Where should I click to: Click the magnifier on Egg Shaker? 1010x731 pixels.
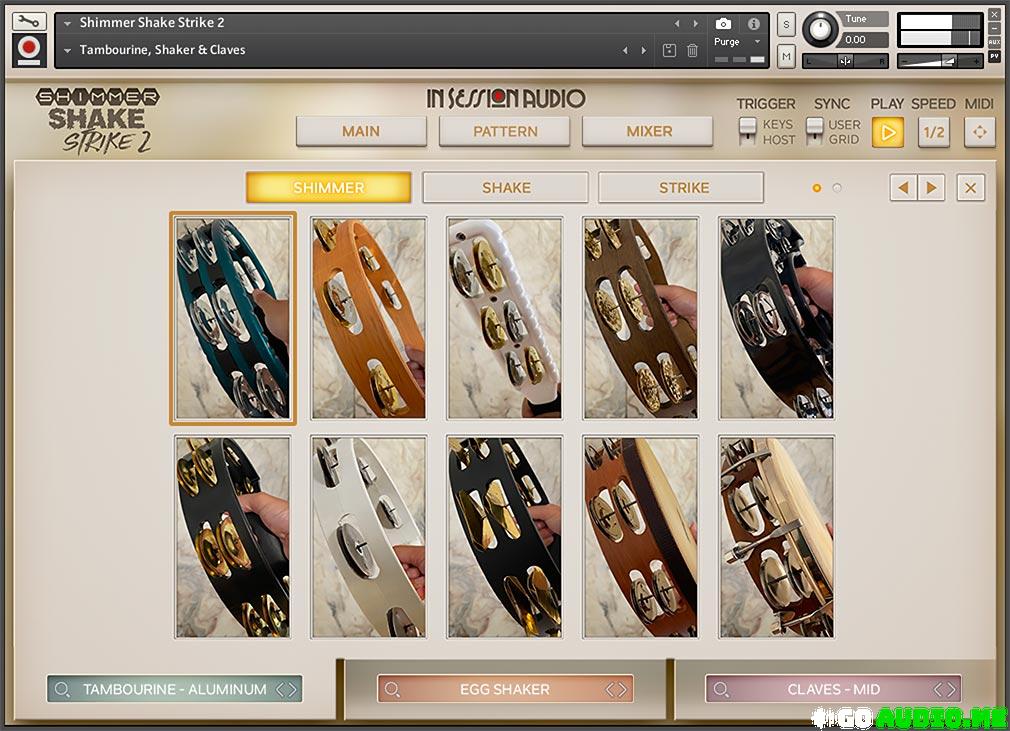[392, 689]
